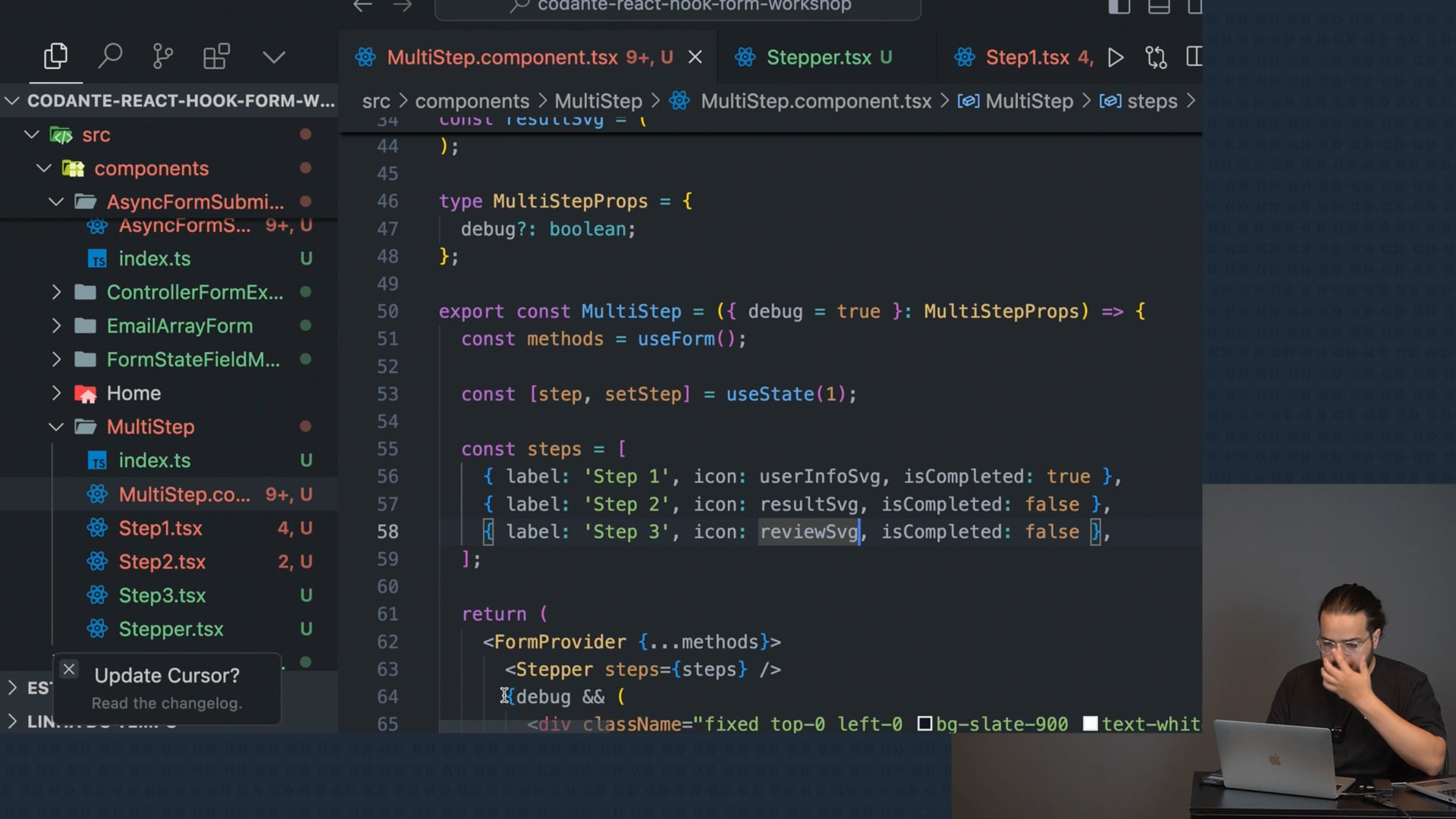Click the split editor icon
This screenshot has height=819, width=1456.
(x=1193, y=58)
